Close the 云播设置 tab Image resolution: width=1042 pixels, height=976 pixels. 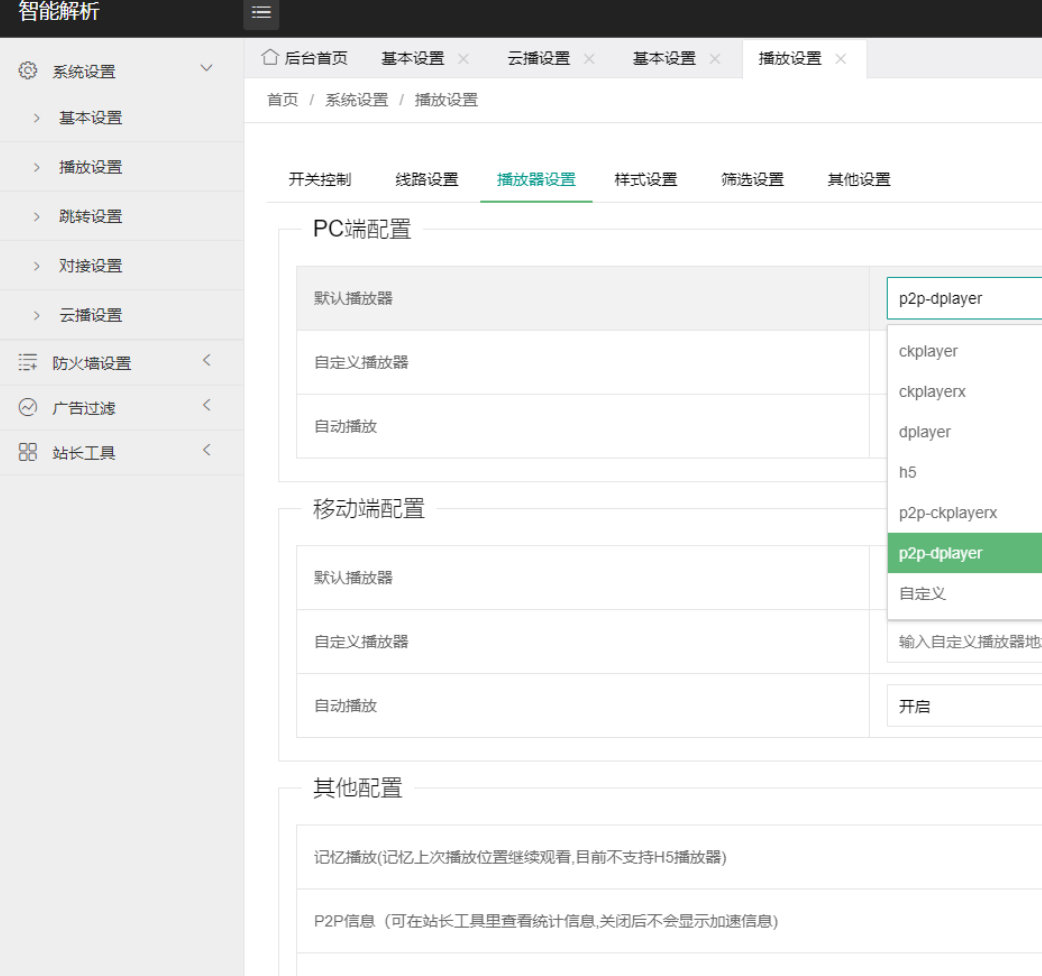tap(590, 58)
